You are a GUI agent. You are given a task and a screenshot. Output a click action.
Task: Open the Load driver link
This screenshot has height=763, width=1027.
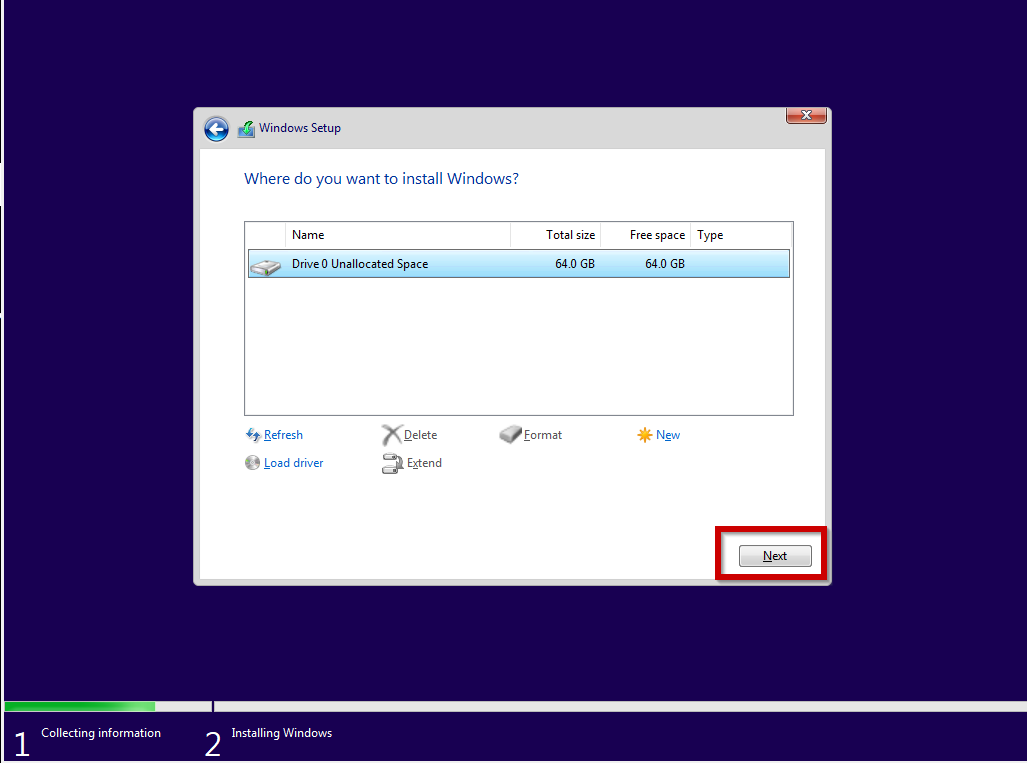(293, 463)
